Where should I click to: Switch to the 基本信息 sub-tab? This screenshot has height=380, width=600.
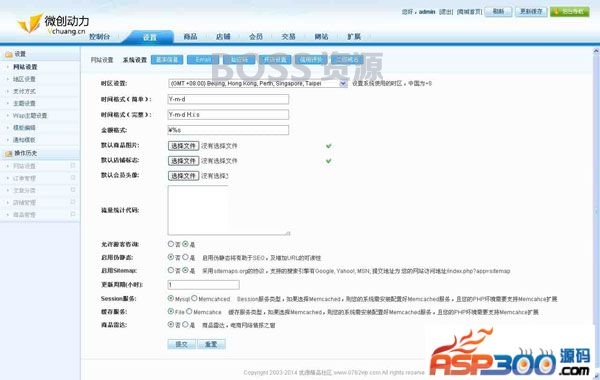coord(167,60)
